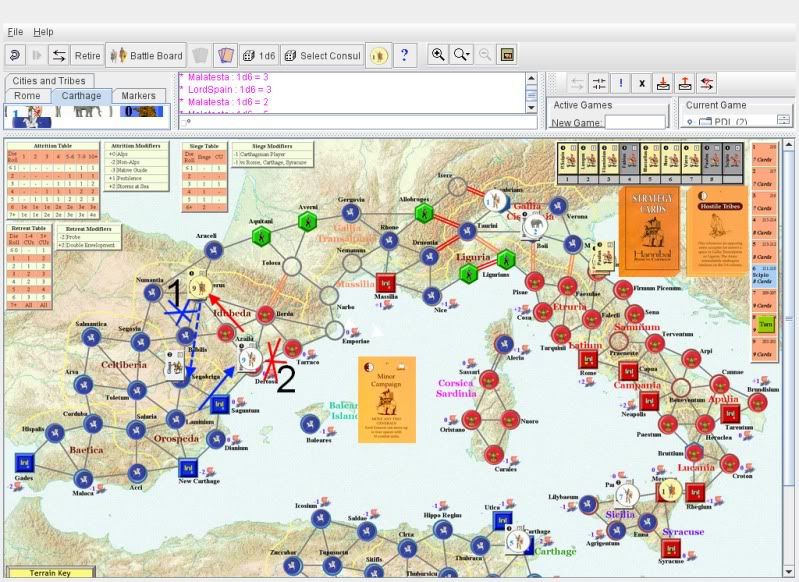The width and height of the screenshot is (799, 582).
Task: Toggle the player hand cards window
Action: point(226,55)
